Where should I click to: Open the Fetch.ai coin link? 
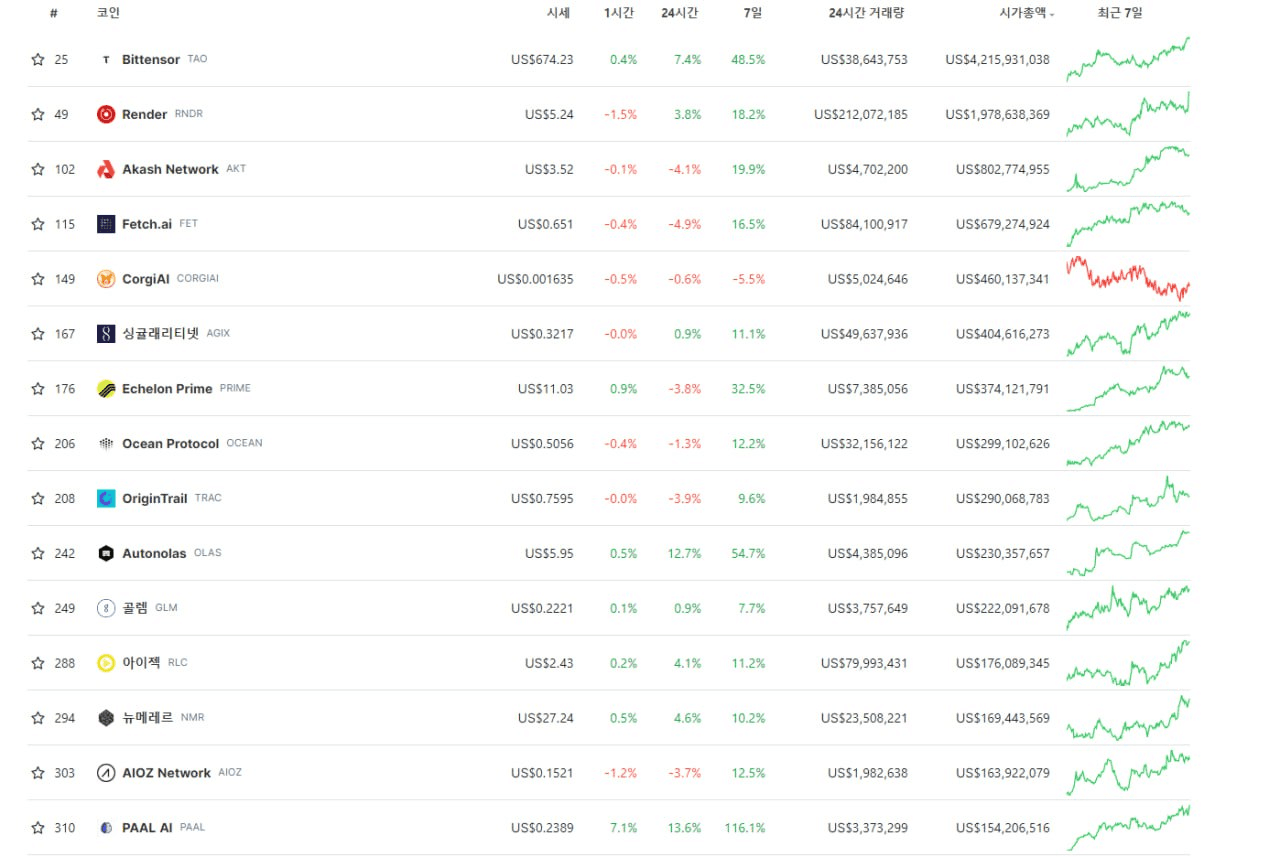point(147,224)
